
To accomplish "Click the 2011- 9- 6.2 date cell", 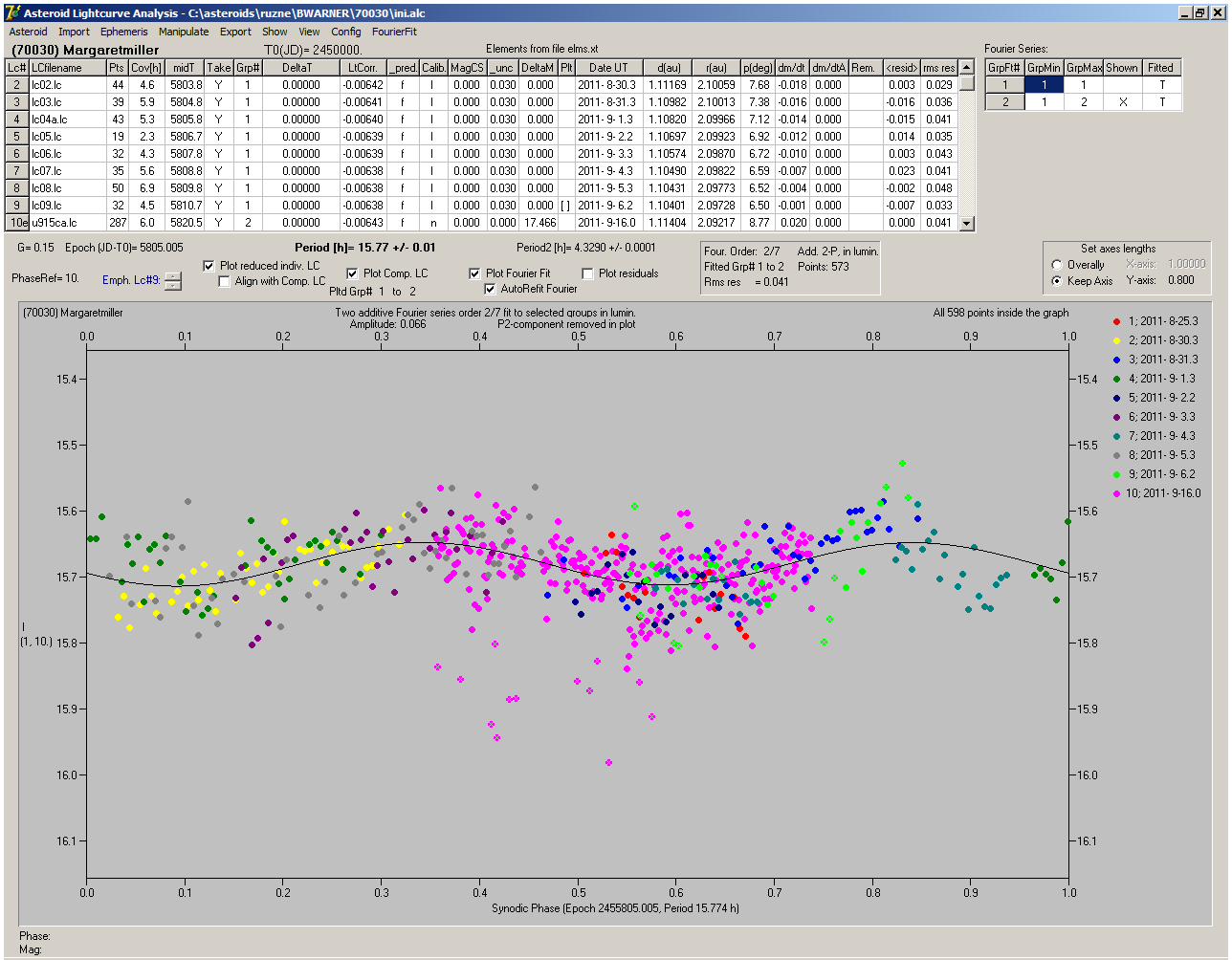I will pos(608,206).
